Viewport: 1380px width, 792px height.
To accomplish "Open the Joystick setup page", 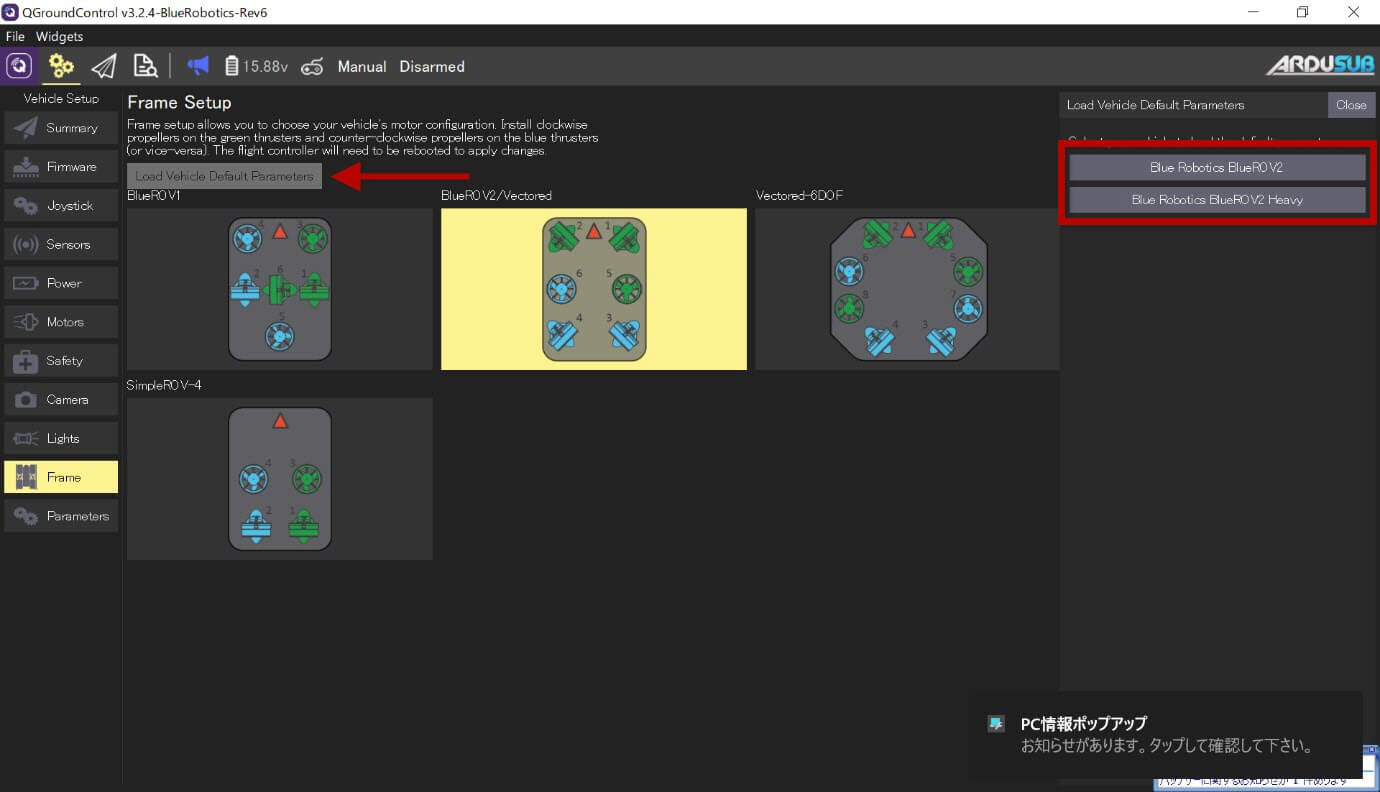I will pyautogui.click(x=61, y=205).
